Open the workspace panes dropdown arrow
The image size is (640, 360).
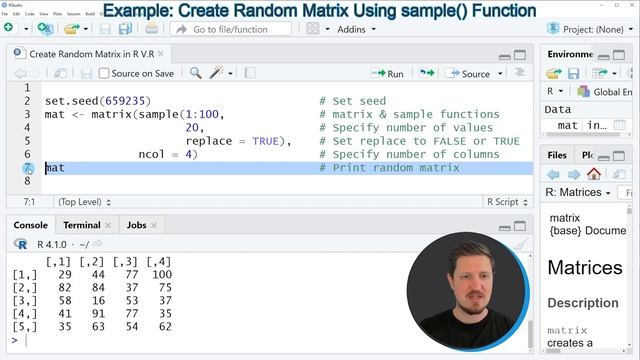point(327,29)
